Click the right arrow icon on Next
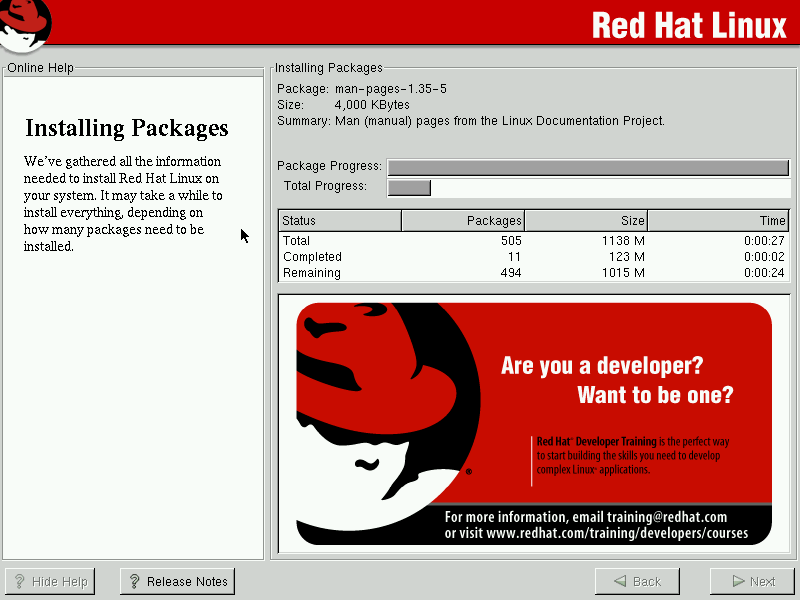The width and height of the screenshot is (800, 600). click(x=738, y=581)
